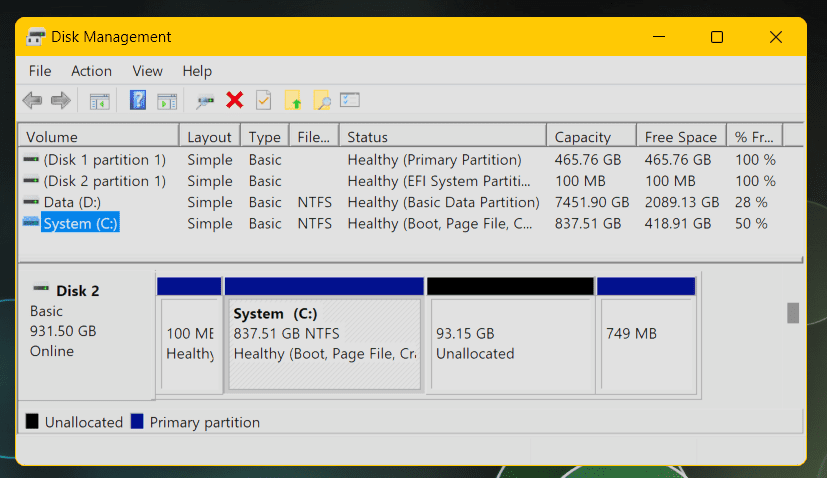Screen dimensions: 827x478
Task: Click the graphical view vertical scrollbar thumb
Action: (x=793, y=313)
